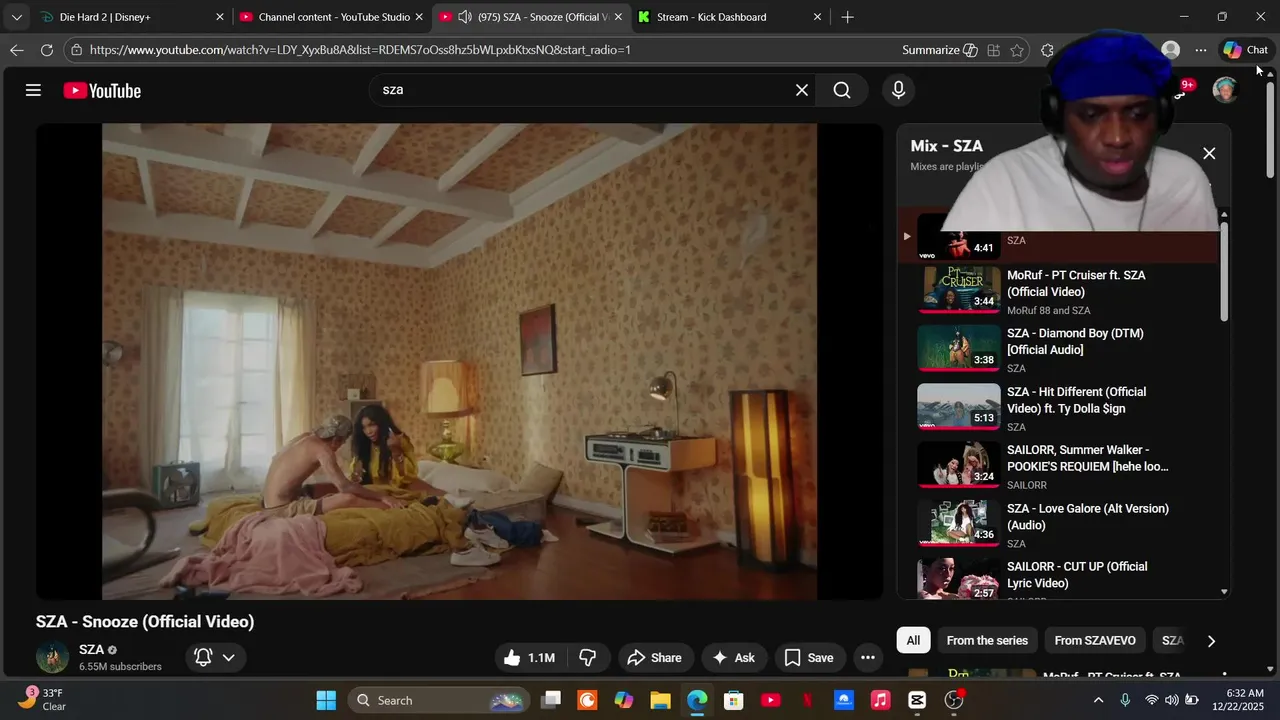View site information lock icon

click(x=76, y=50)
